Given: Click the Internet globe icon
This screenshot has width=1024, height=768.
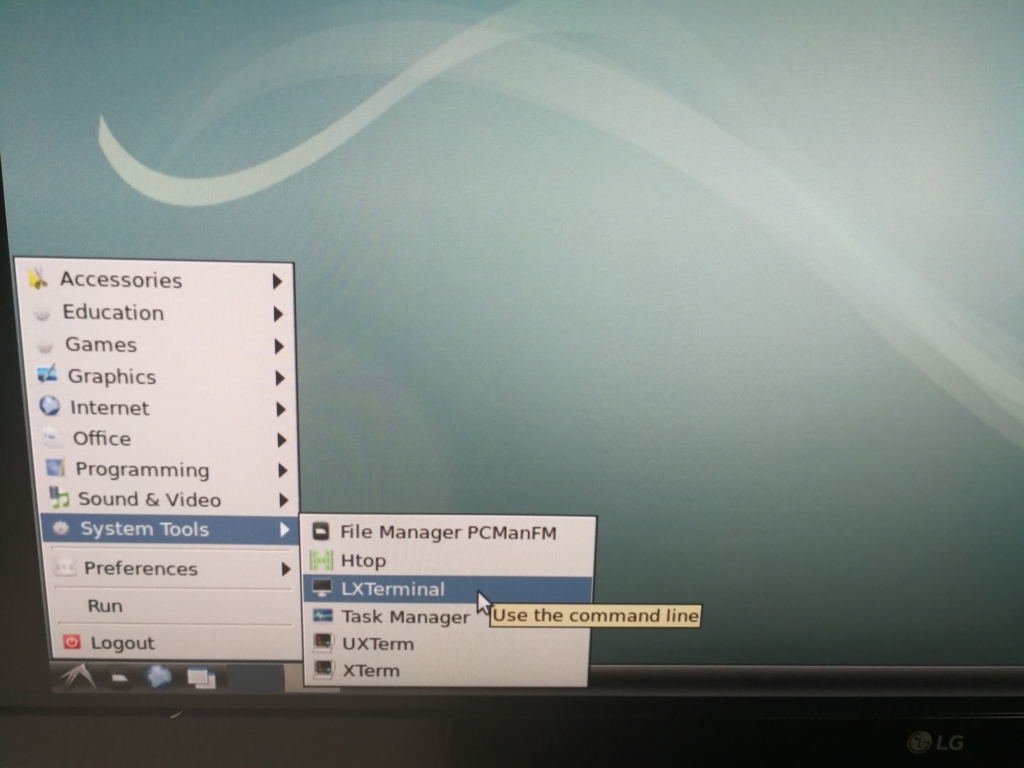Looking at the screenshot, I should click(50, 406).
